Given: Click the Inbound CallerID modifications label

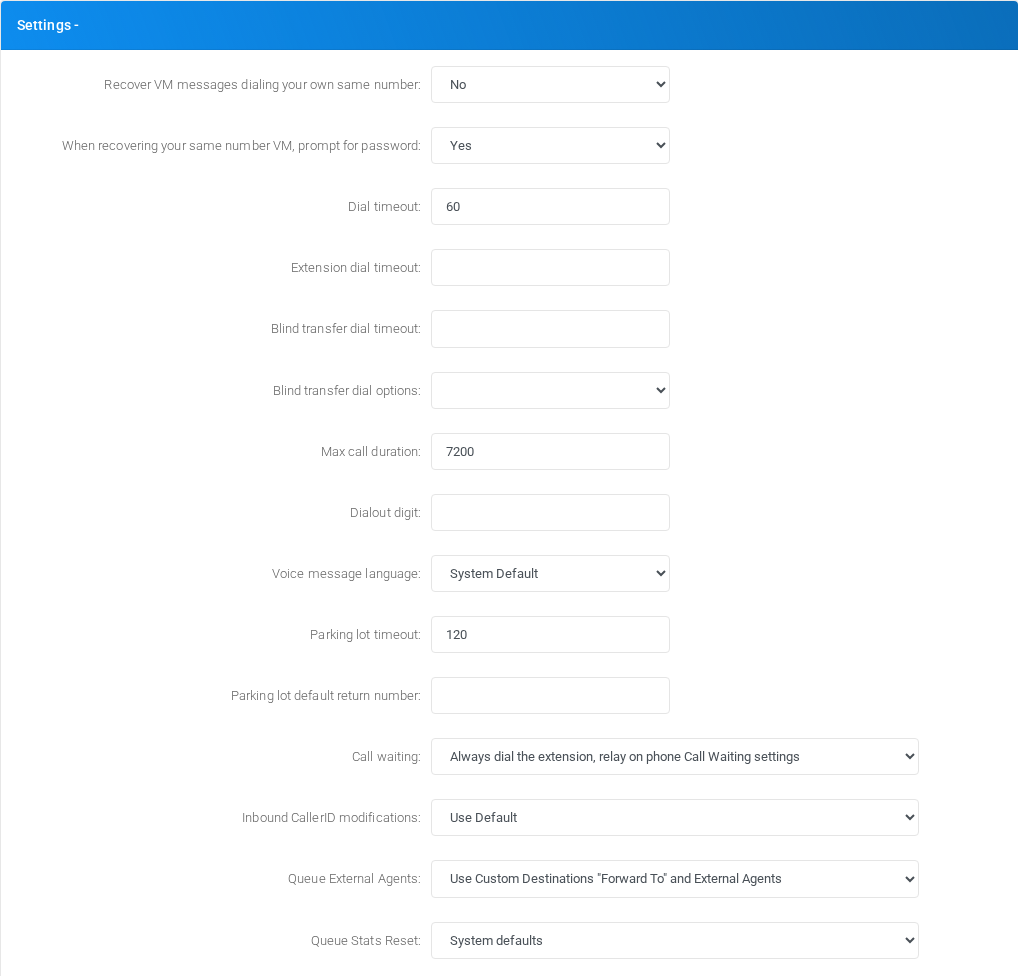Looking at the screenshot, I should coord(330,818).
